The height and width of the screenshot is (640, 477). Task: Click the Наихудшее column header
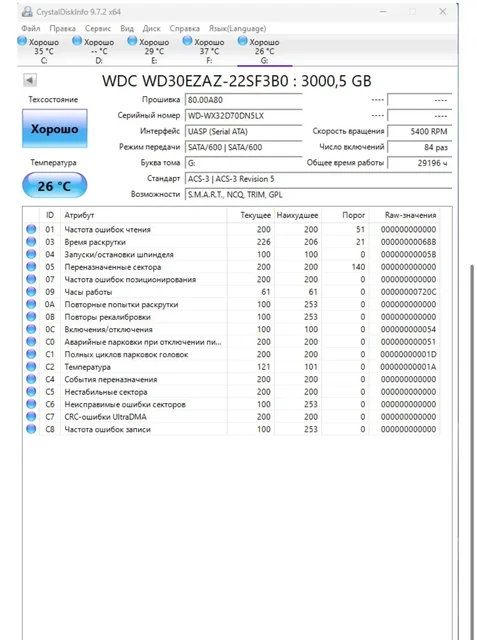point(297,215)
